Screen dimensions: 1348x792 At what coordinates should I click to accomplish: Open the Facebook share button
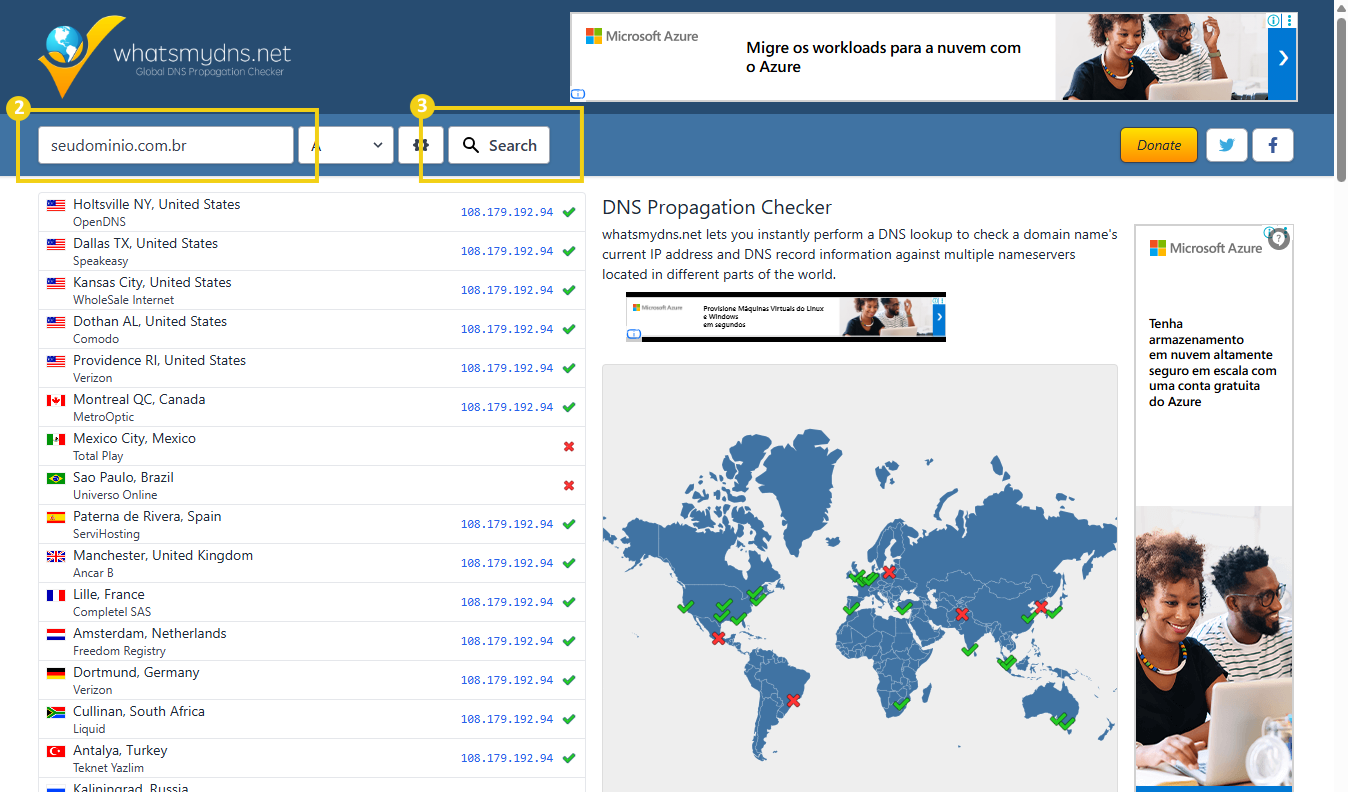coord(1273,145)
